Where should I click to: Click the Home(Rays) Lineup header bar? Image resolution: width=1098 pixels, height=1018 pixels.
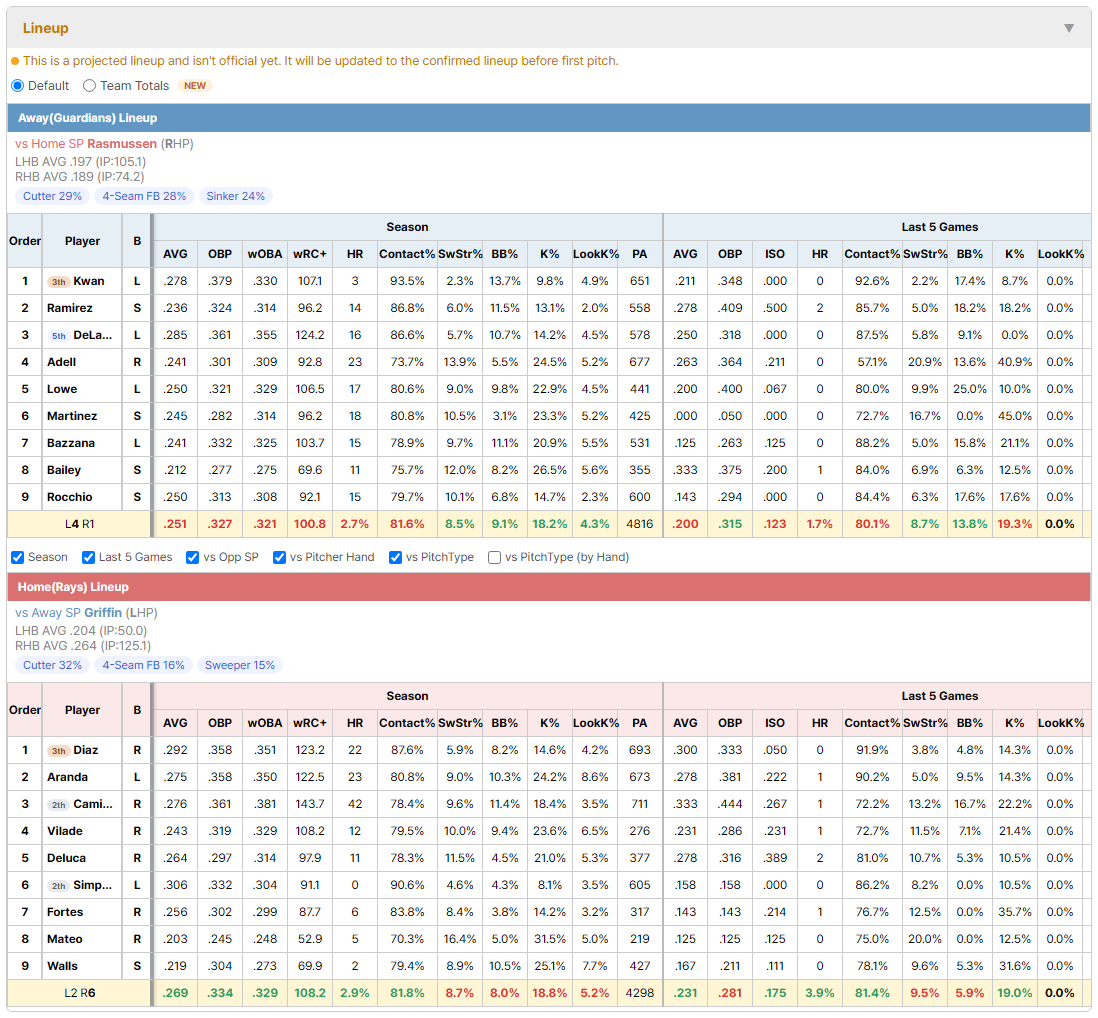point(549,587)
